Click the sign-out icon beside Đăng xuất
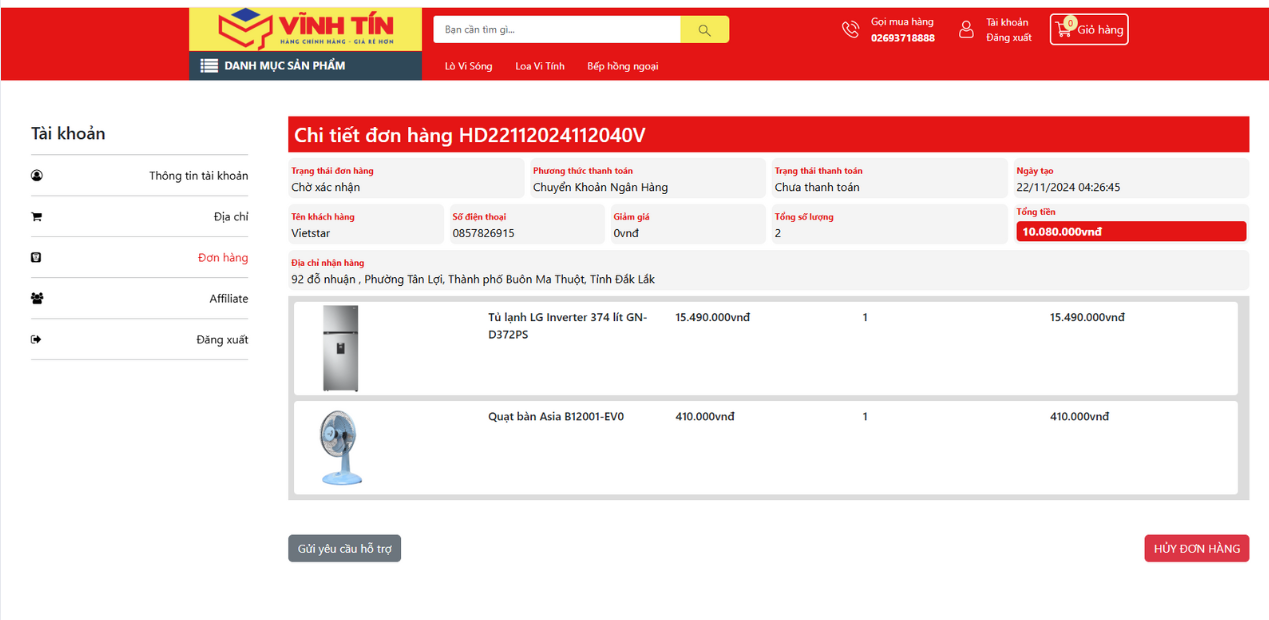 (x=37, y=340)
